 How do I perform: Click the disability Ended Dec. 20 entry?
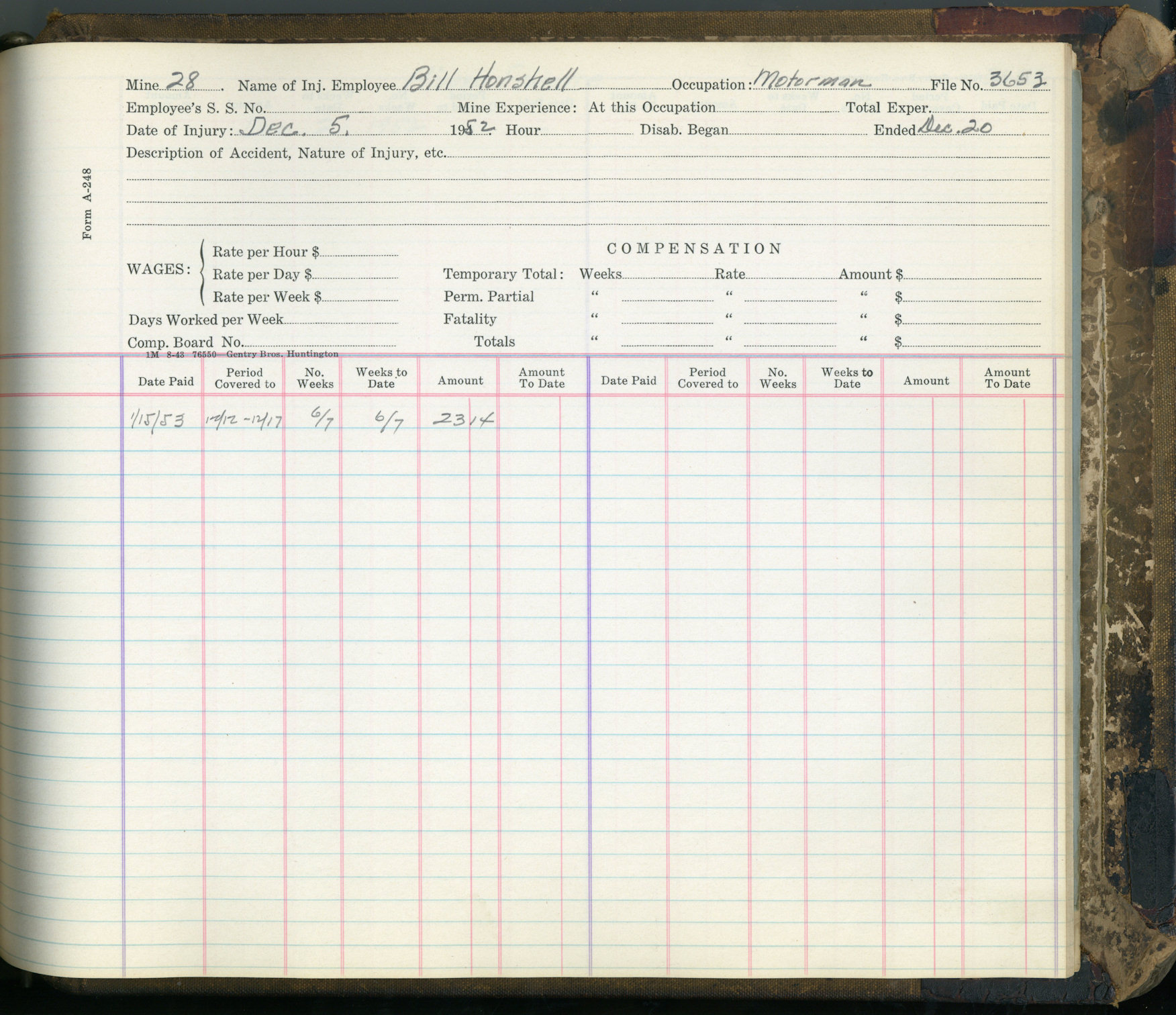coord(956,126)
